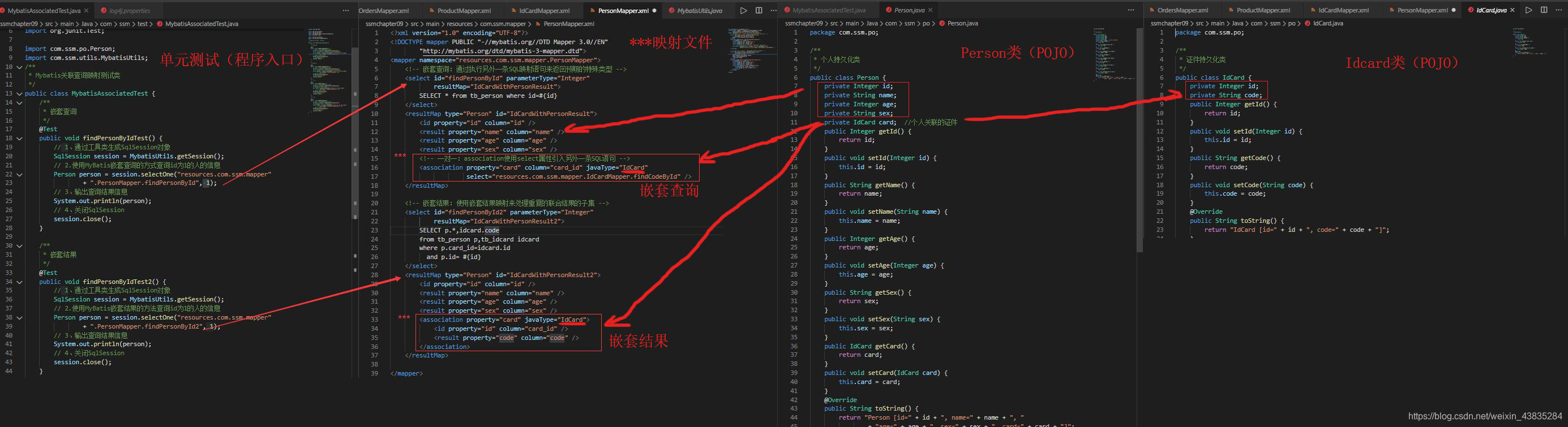Viewport: 1568px width, 427px height.
Task: Collapse the comment block at line 10 in the test file
Action: coord(19,67)
